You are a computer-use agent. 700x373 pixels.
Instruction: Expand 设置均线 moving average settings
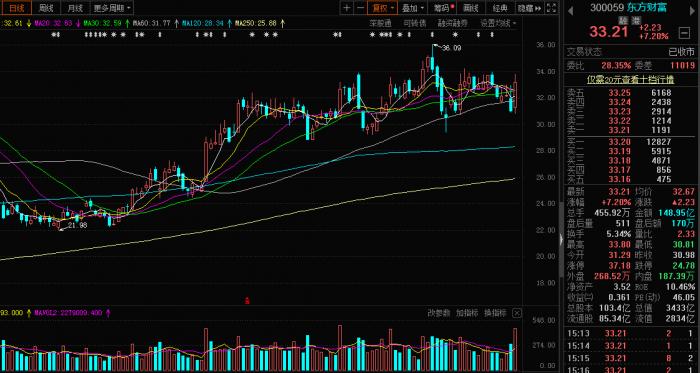(498, 23)
